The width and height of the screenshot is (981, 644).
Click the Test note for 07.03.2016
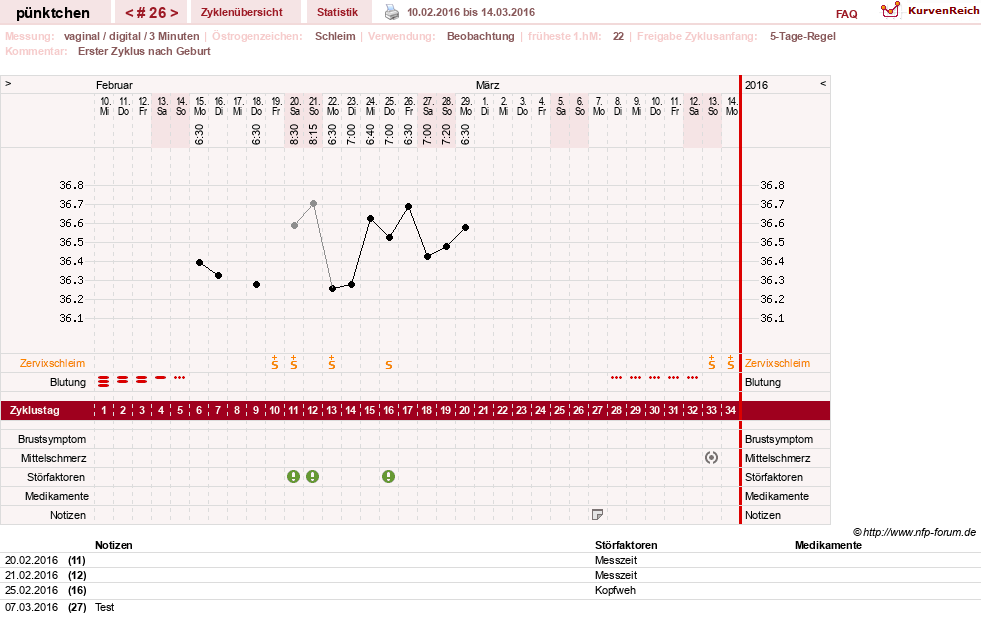coord(104,607)
